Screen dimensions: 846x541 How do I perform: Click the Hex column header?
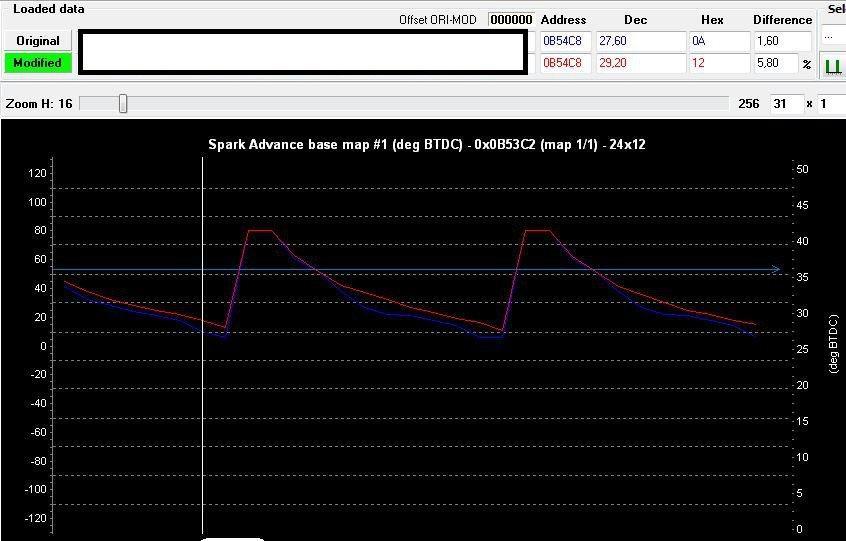pyautogui.click(x=712, y=20)
